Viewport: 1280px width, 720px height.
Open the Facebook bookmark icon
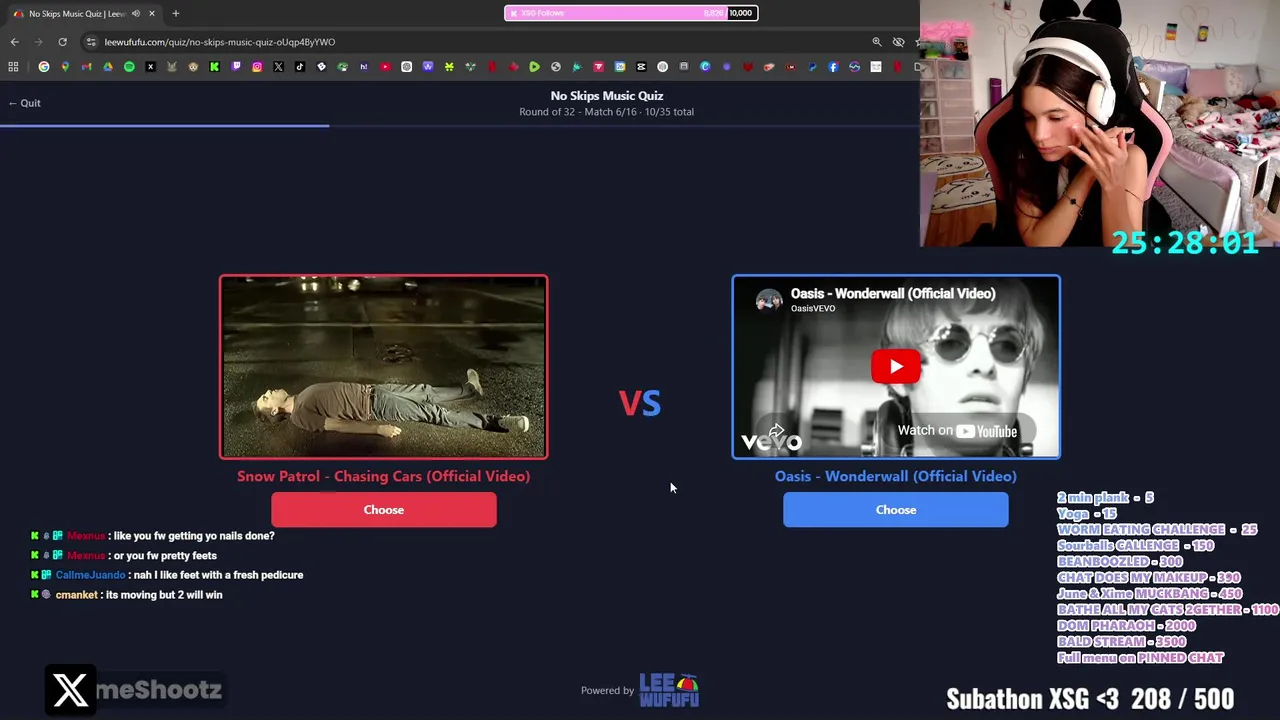833,67
